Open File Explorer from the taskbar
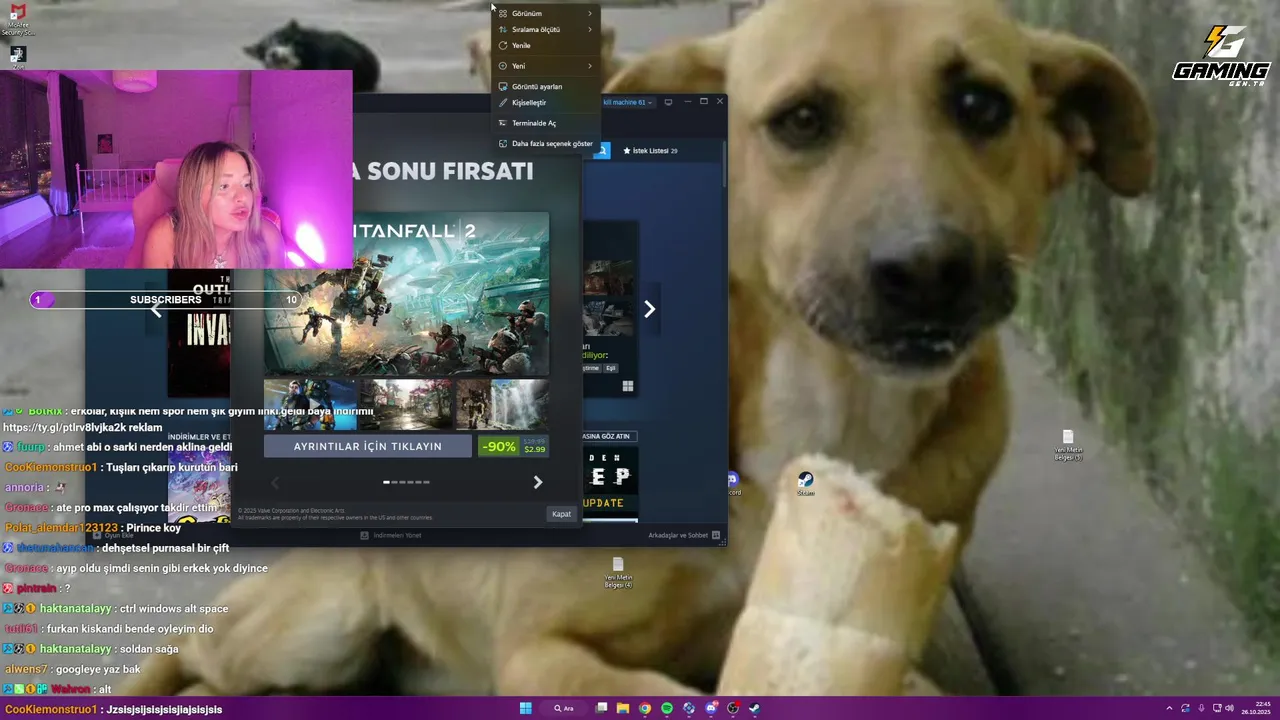 [x=622, y=708]
